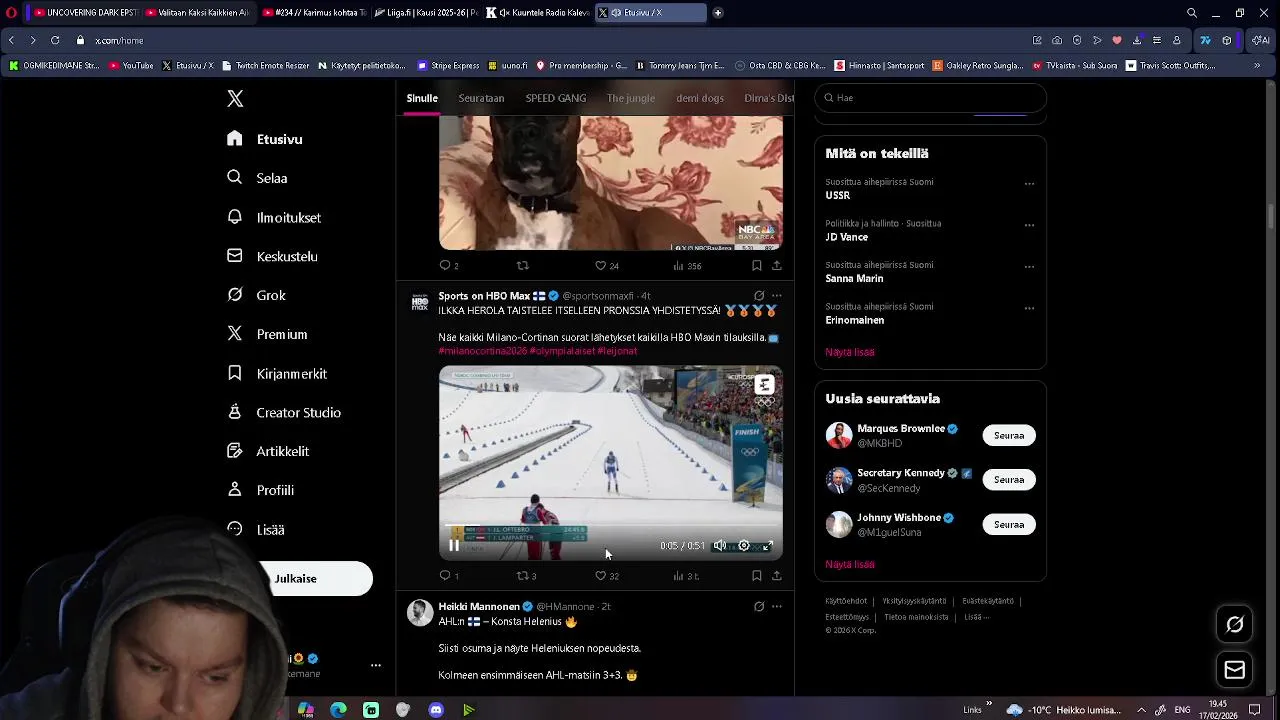Open video settings gear
This screenshot has height=720, width=1280.
[x=744, y=546]
